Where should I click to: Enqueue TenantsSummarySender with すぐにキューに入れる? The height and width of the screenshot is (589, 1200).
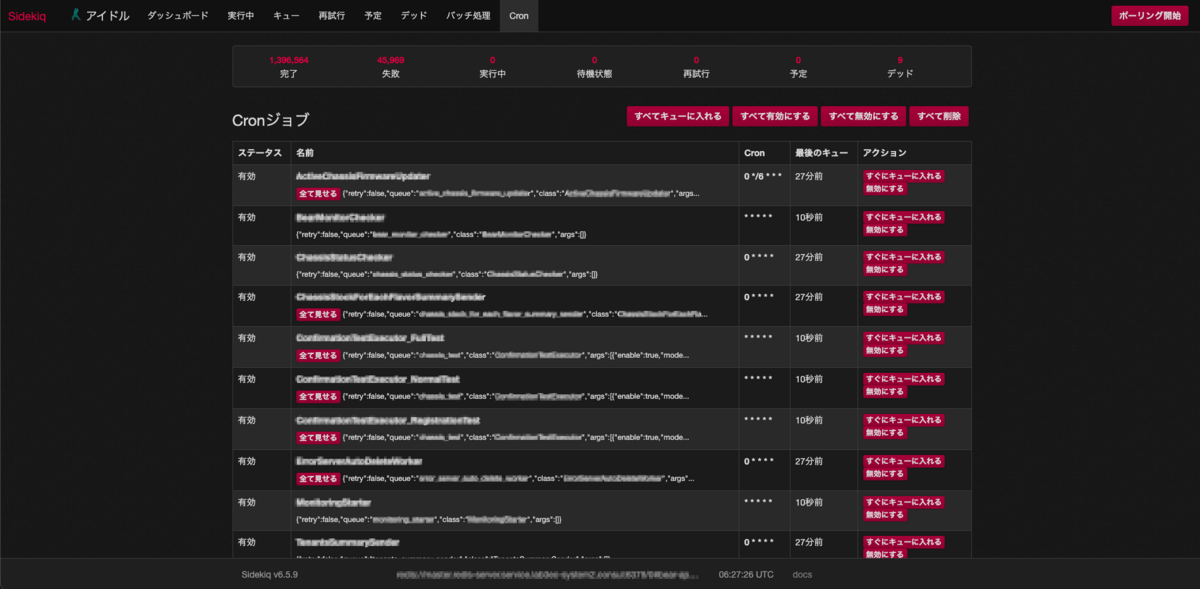[x=904, y=541]
